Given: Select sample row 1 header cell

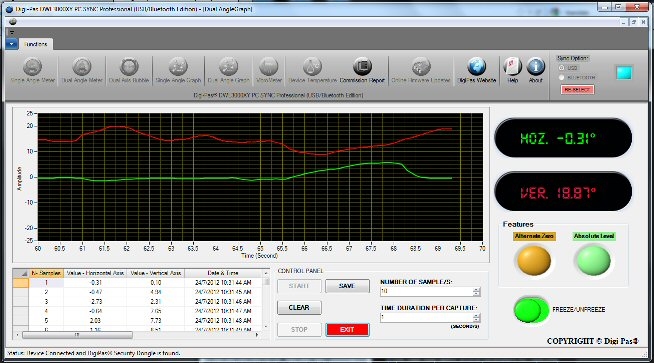Looking at the screenshot, I should (20, 282).
